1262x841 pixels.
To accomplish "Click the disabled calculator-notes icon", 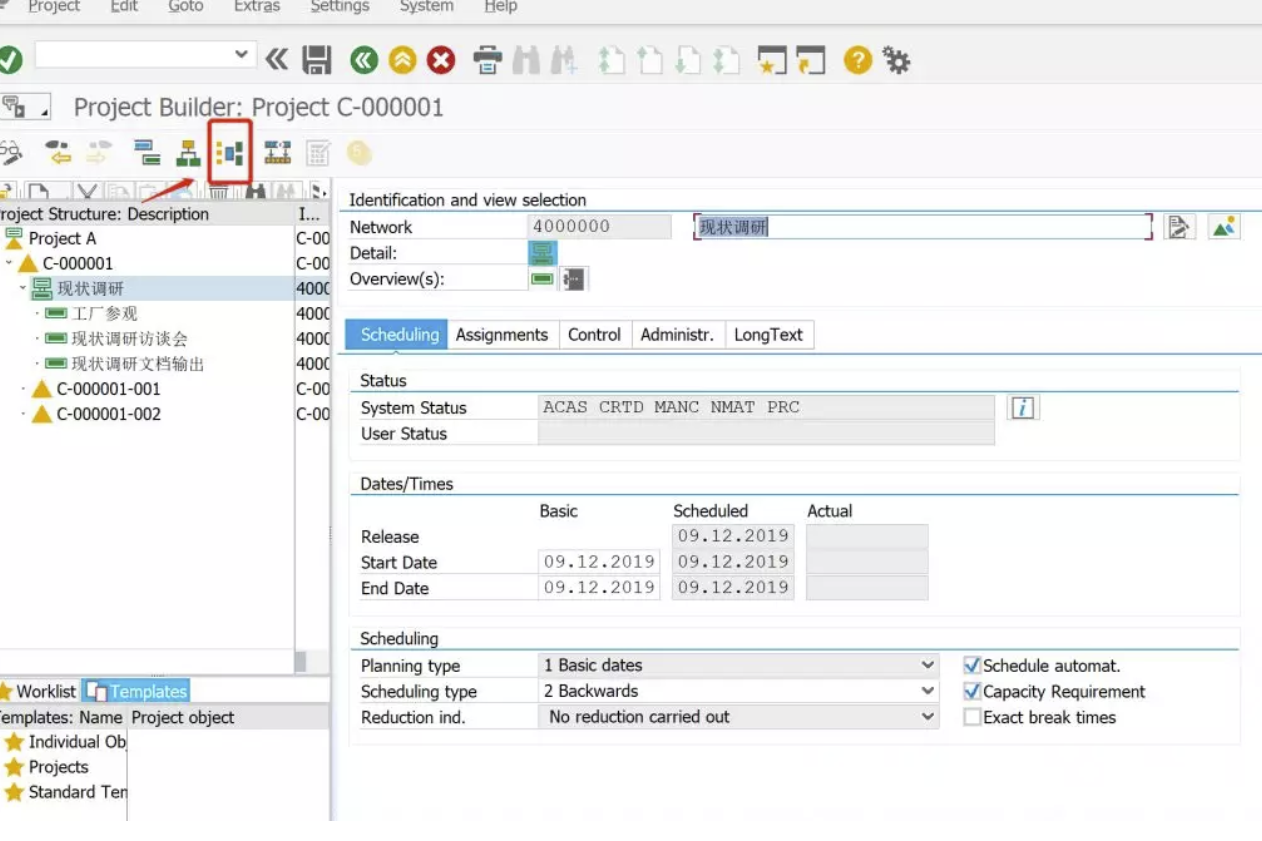I will pos(318,152).
